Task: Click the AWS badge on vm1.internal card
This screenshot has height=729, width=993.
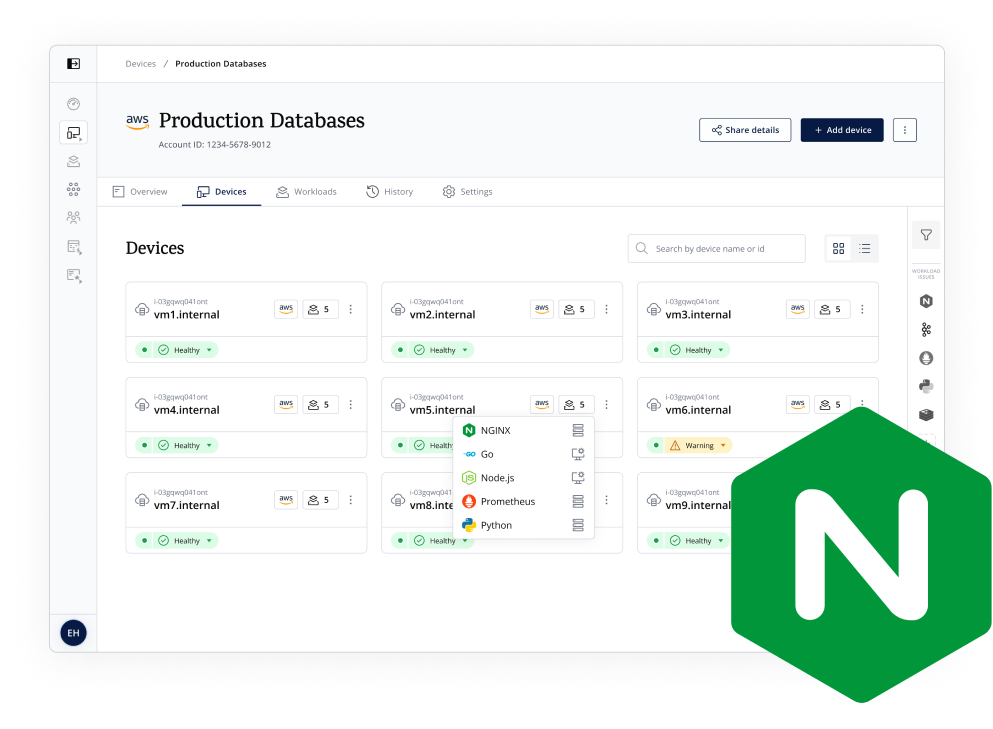Action: [286, 309]
